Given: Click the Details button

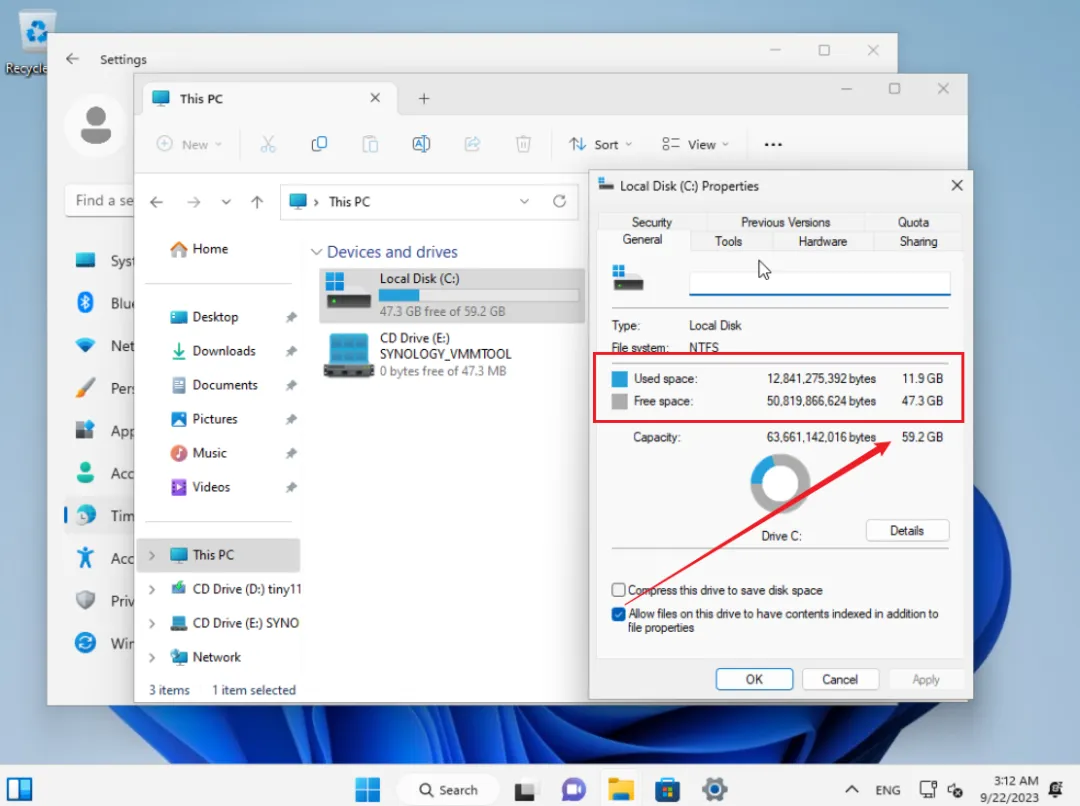Looking at the screenshot, I should tap(906, 530).
